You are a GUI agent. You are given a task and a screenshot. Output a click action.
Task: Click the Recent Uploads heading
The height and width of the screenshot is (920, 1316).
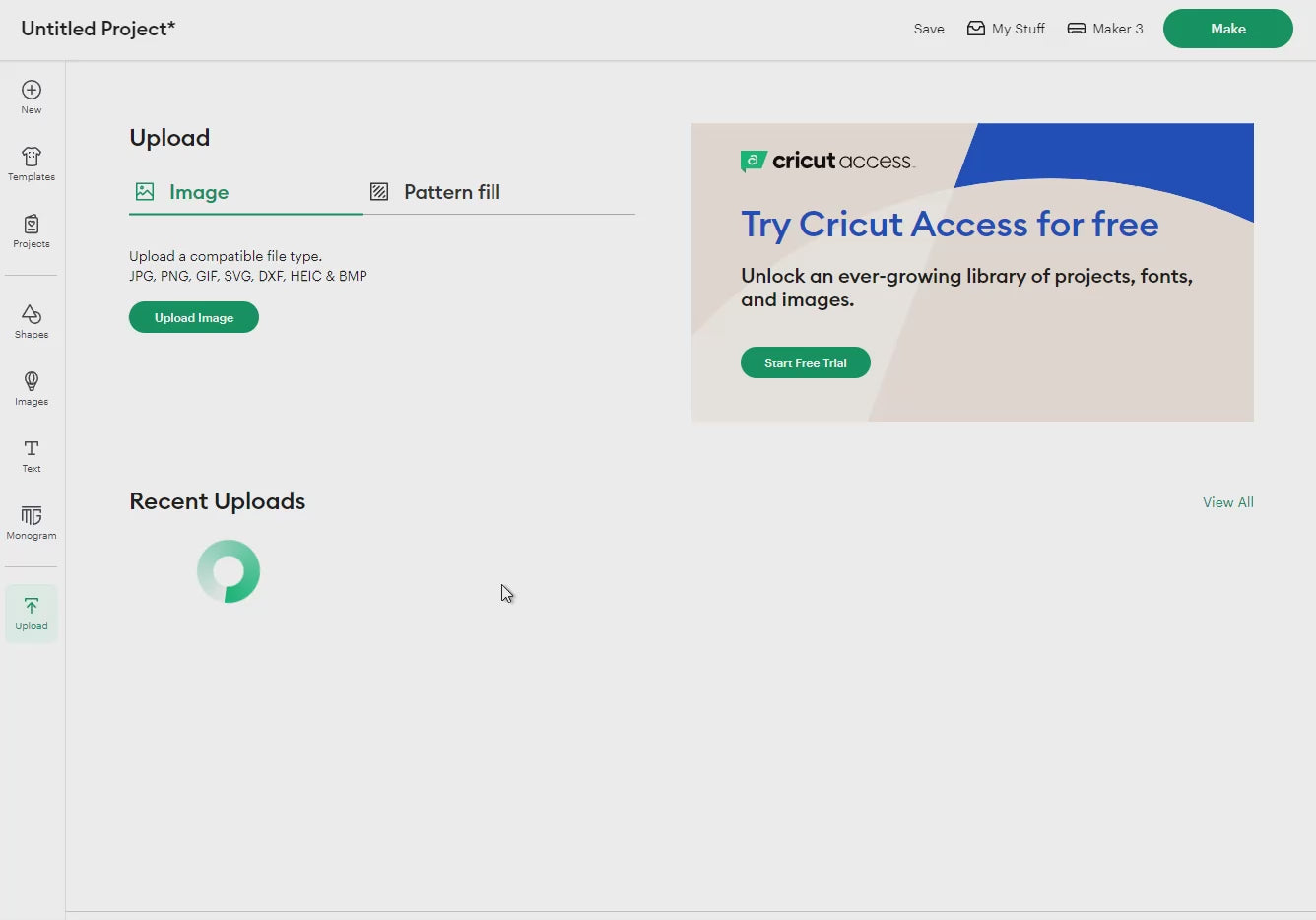pyautogui.click(x=218, y=501)
